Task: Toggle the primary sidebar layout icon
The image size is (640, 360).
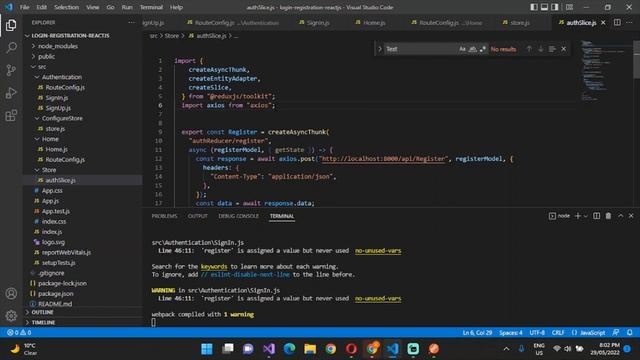Action: pos(534,7)
